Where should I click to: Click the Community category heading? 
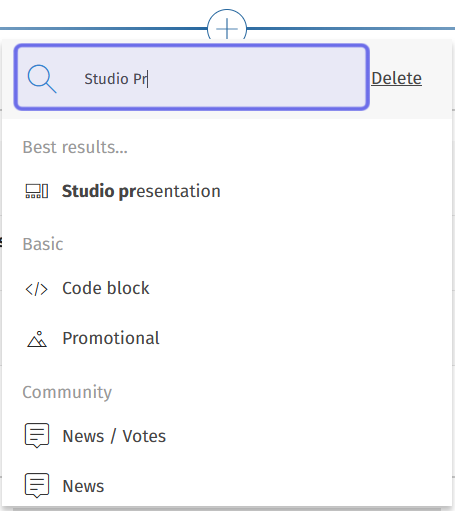(67, 392)
